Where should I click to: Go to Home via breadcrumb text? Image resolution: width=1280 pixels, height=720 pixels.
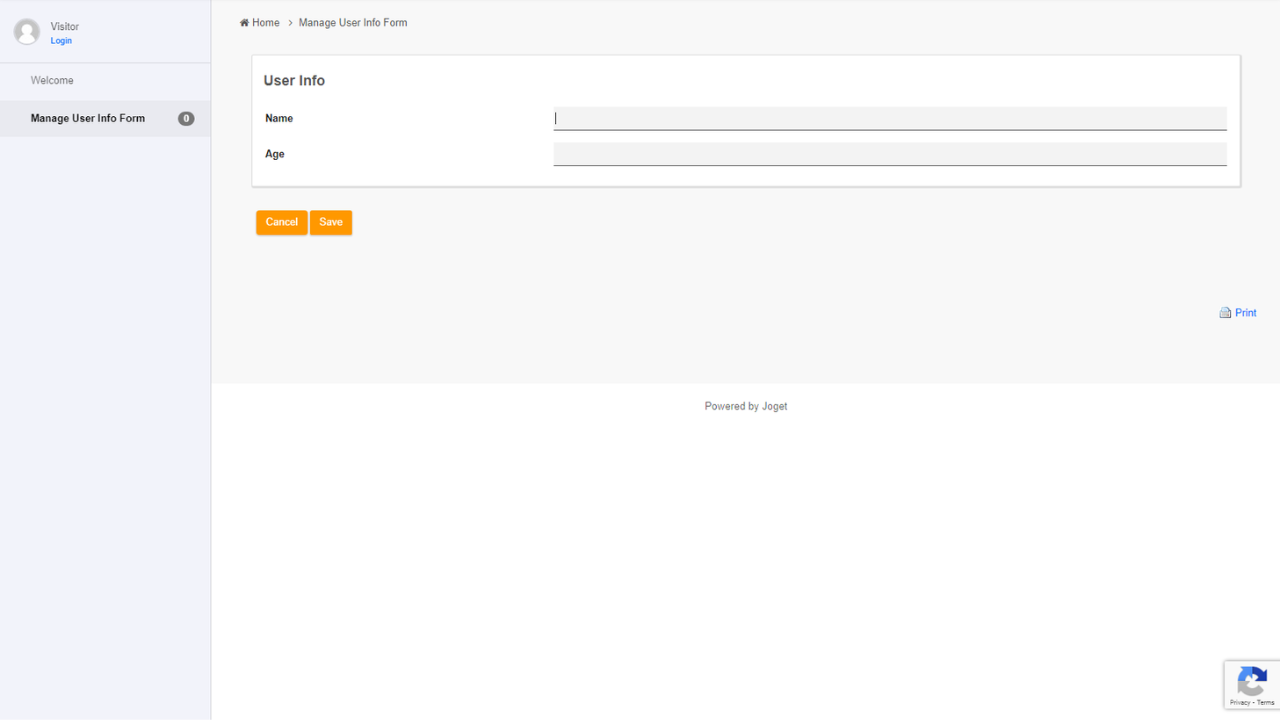click(x=266, y=23)
